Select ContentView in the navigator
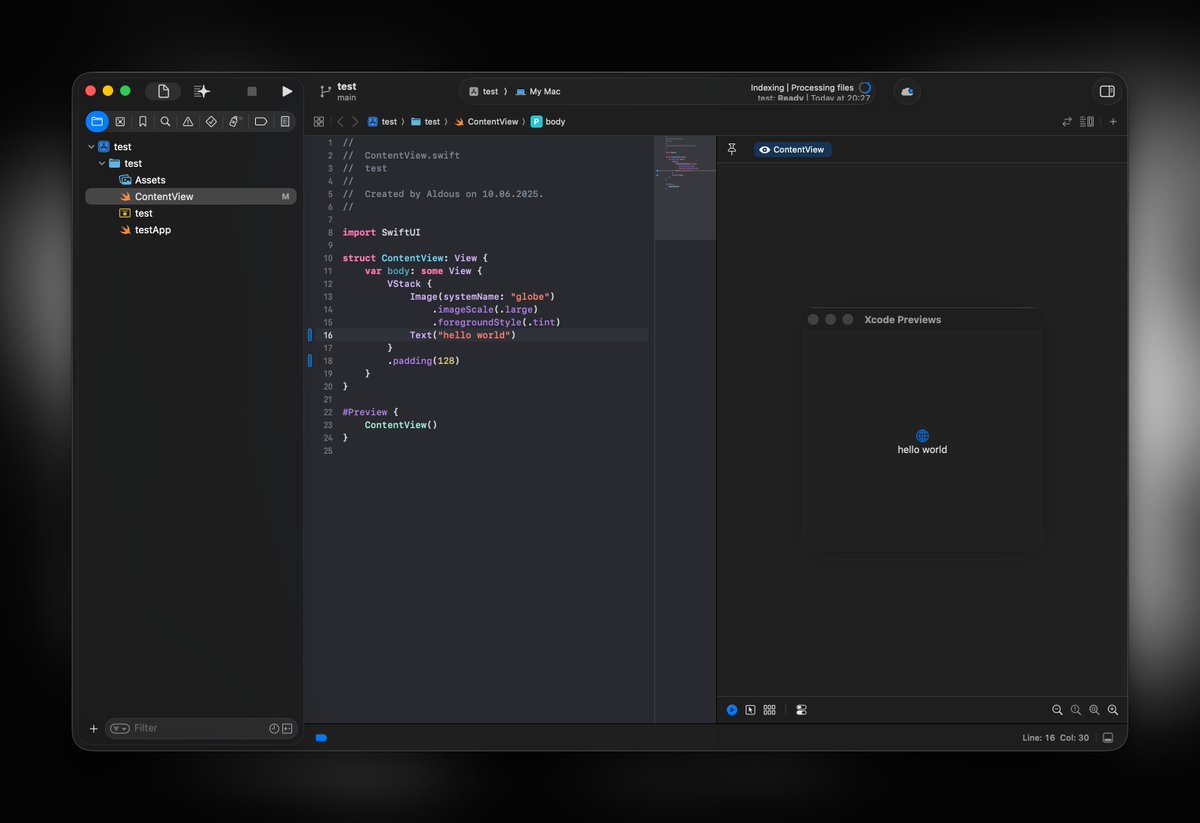The image size is (1200, 823). click(x=189, y=197)
